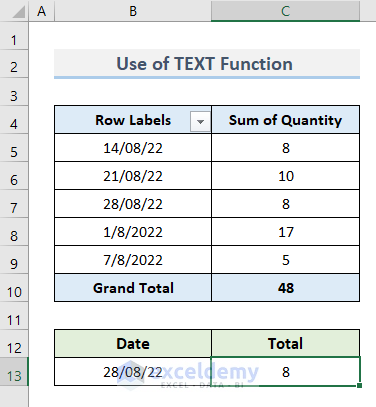Select the cell showing 48
The image size is (376, 407).
tap(286, 288)
